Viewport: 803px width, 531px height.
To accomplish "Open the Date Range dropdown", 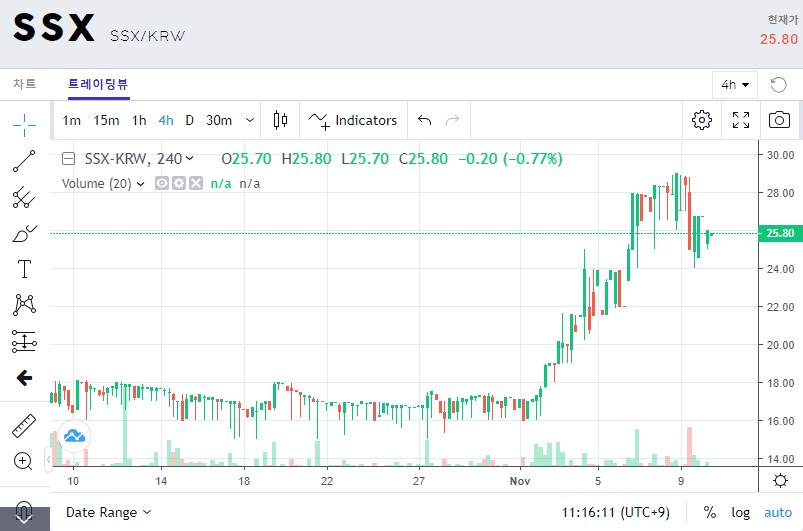I will click(x=109, y=513).
